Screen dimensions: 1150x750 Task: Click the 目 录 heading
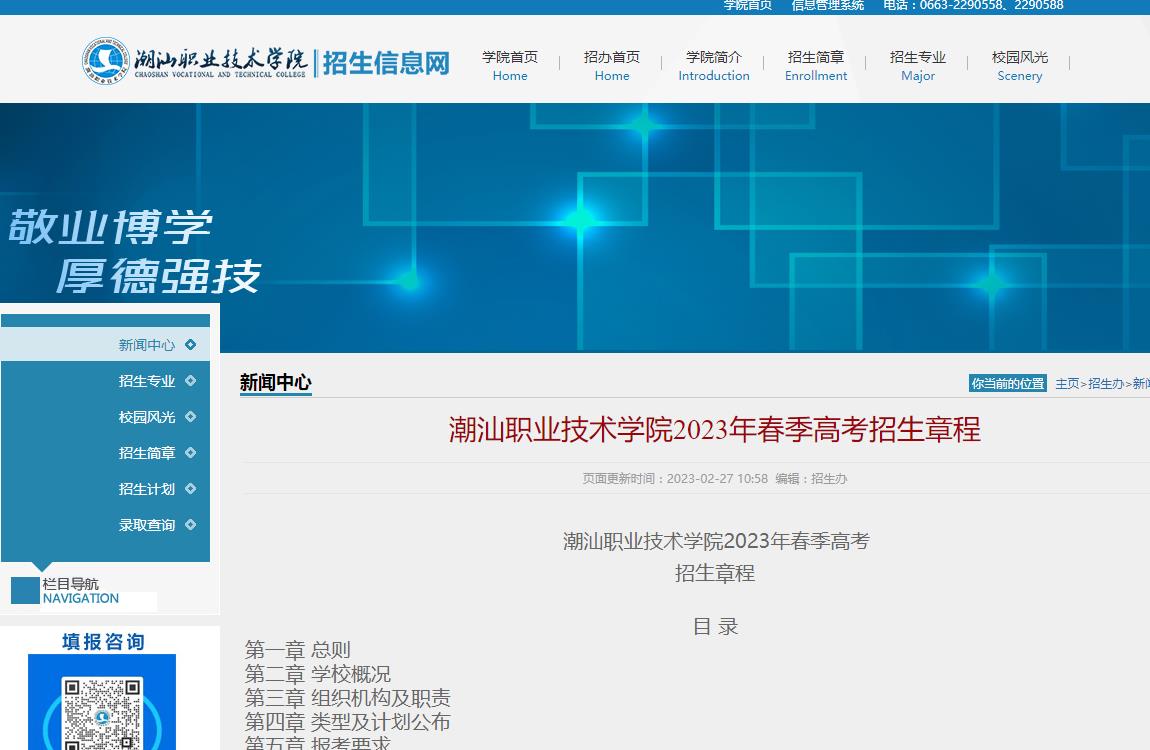[x=715, y=627]
